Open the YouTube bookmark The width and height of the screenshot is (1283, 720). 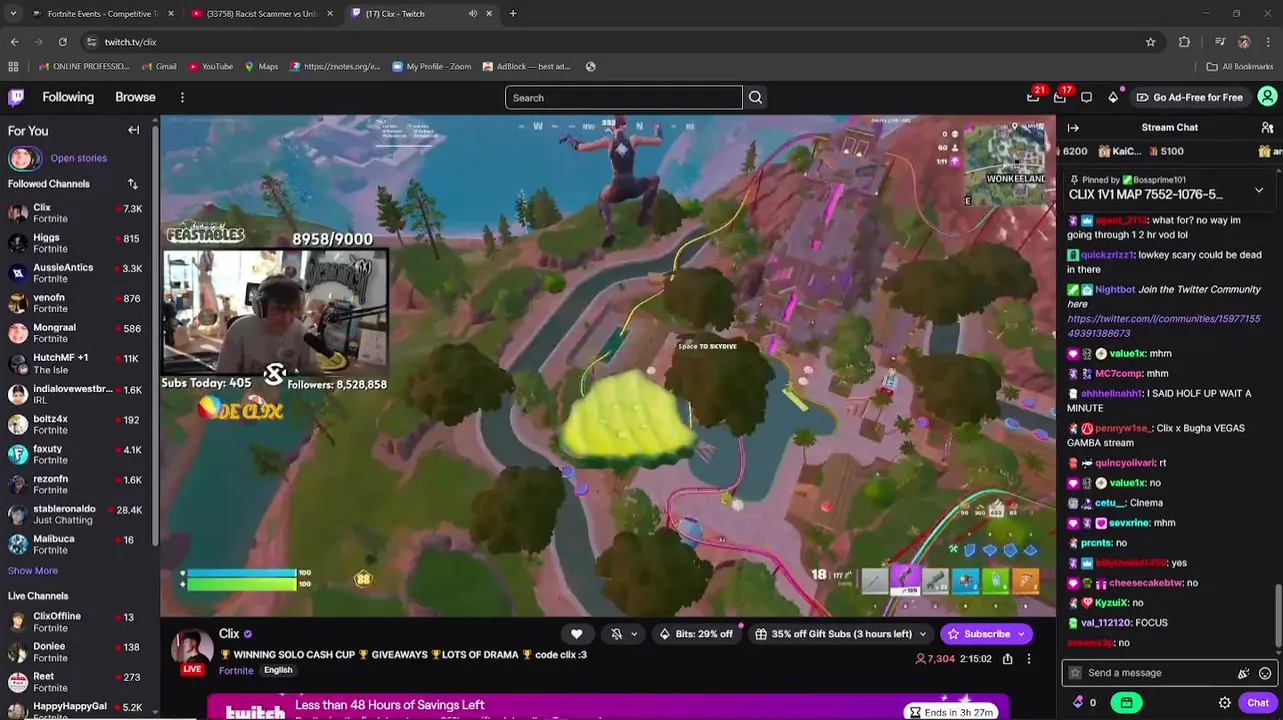click(x=210, y=67)
